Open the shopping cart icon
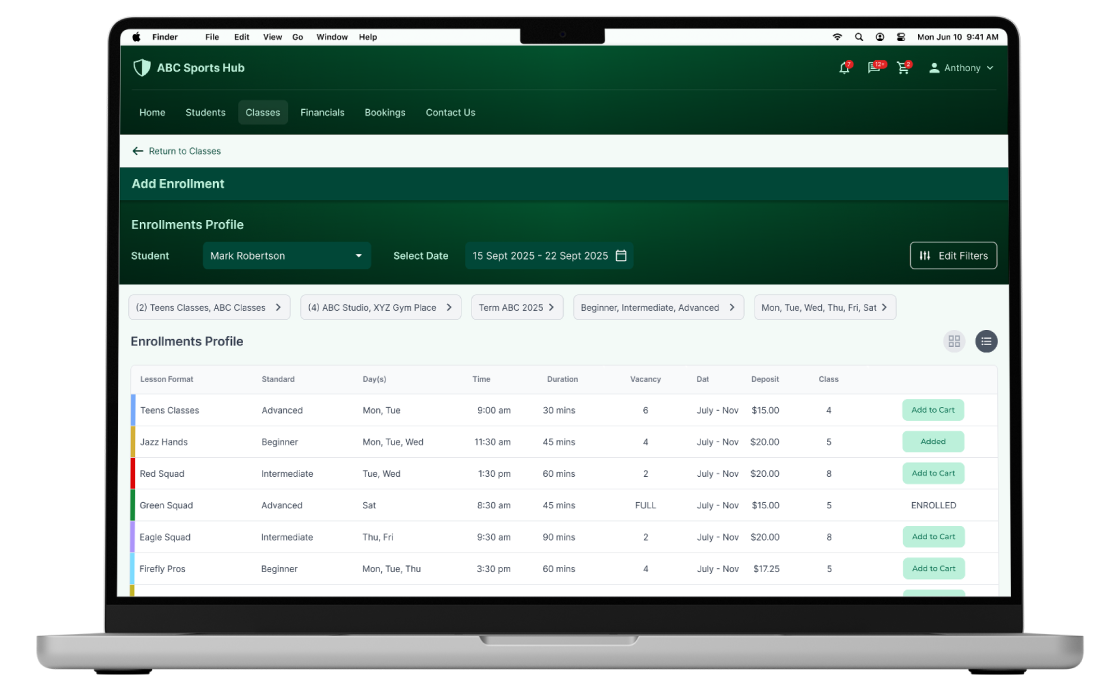 904,68
